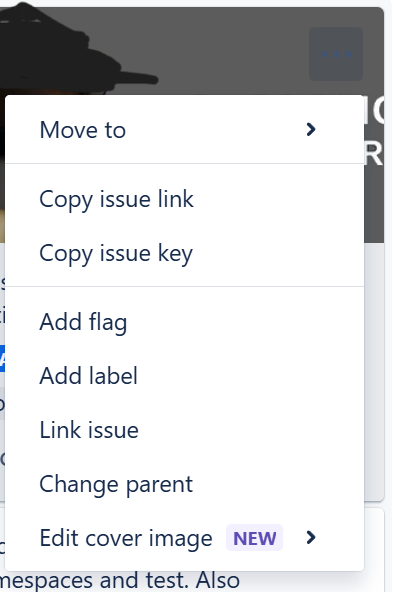This screenshot has height=592, width=396.
Task: Expand the chevron arrow beside Move to
Action: point(311,130)
